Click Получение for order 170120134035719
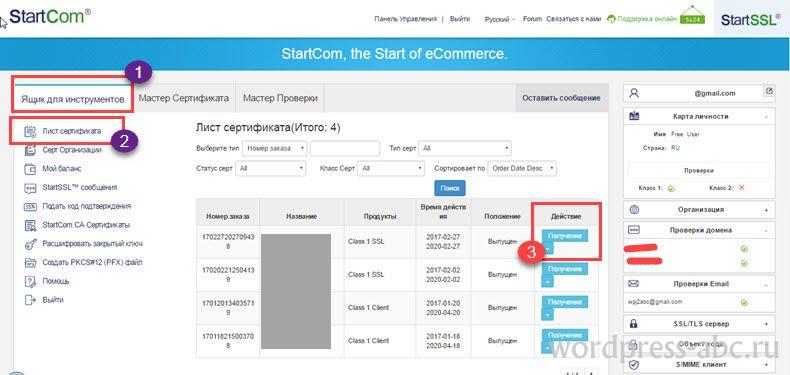The image size is (790, 375). pyautogui.click(x=565, y=302)
